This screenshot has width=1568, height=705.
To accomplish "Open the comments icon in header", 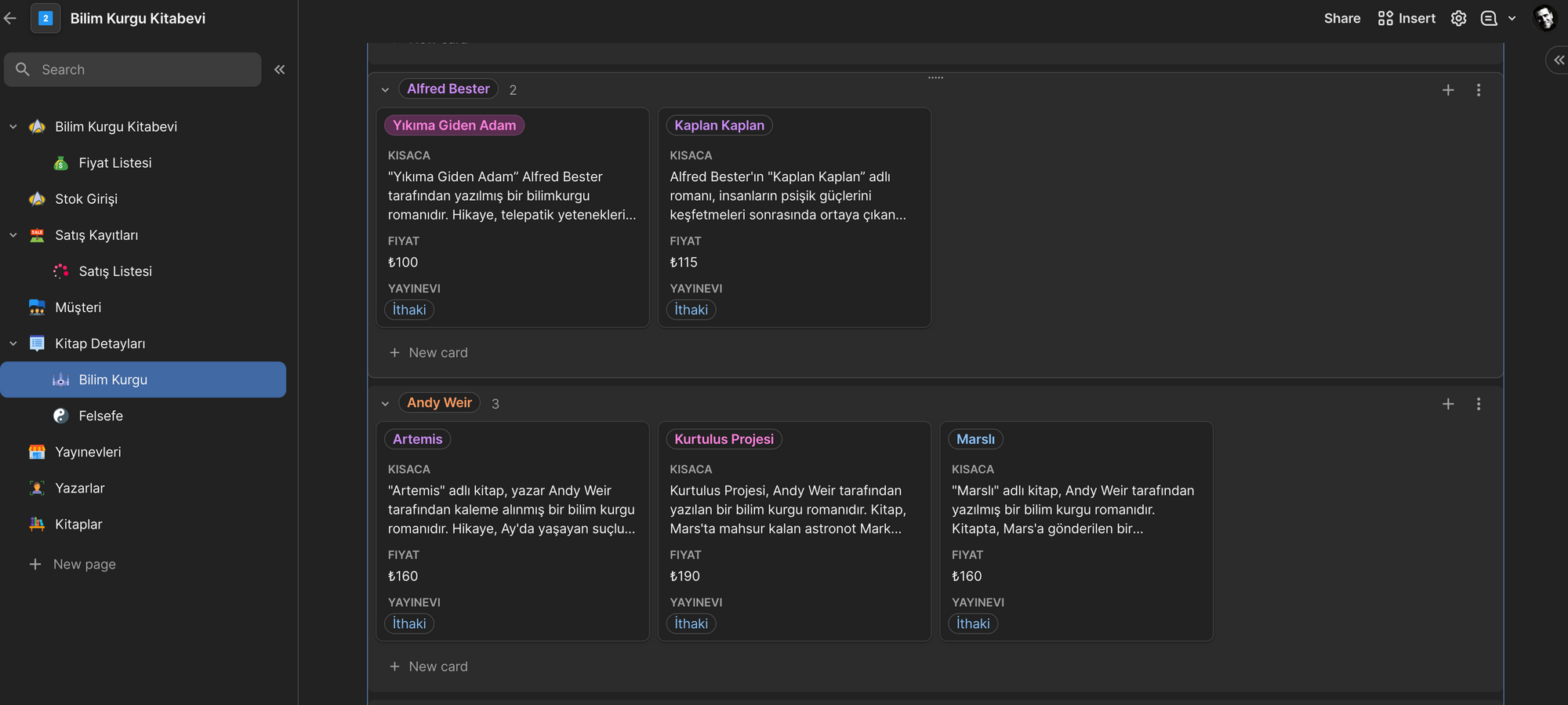I will (x=1489, y=18).
